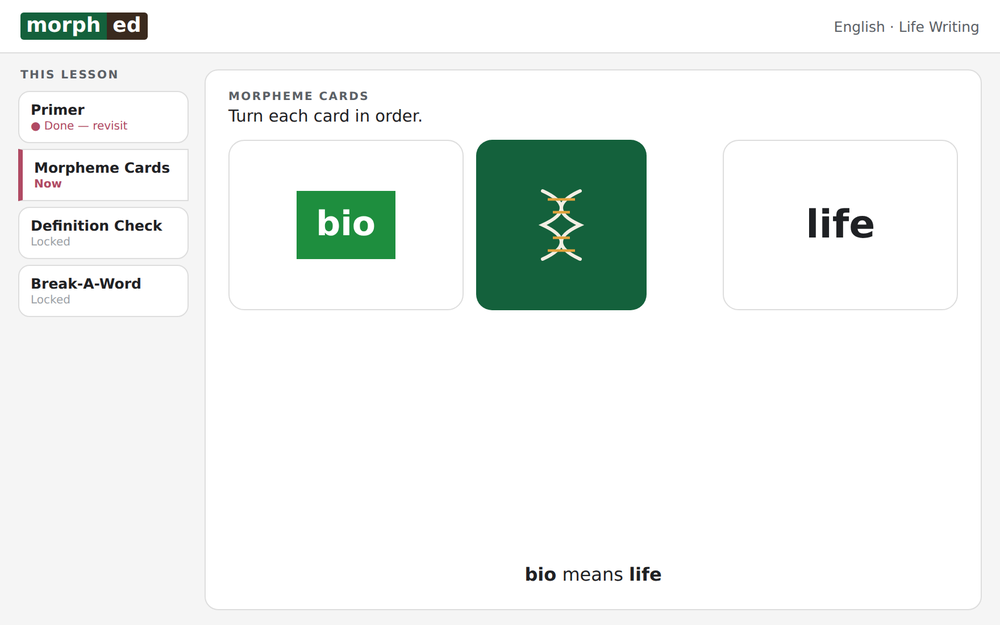Open the Morpheme Cards step
The width and height of the screenshot is (1000, 625).
click(103, 175)
